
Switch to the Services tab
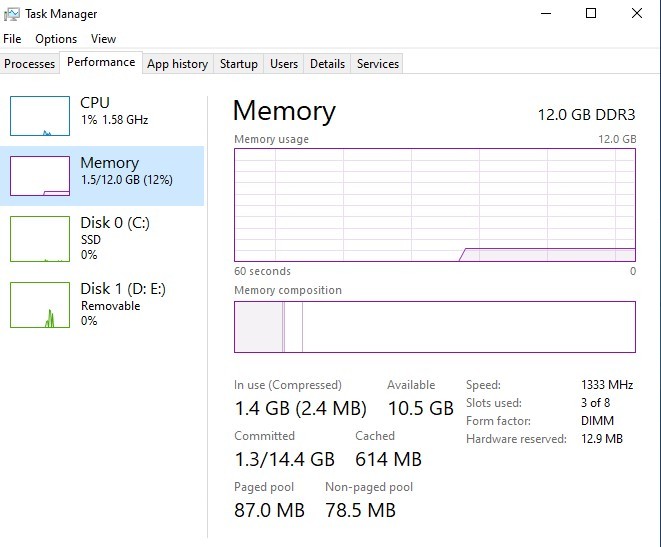coord(378,64)
